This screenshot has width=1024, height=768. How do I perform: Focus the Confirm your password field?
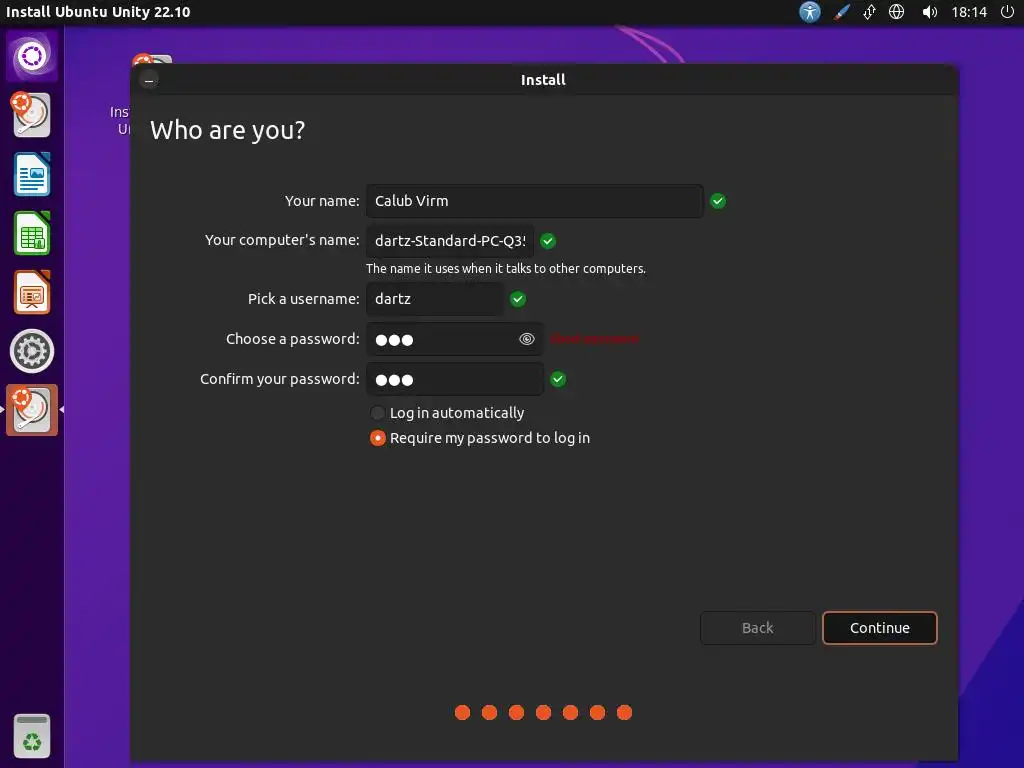tap(455, 379)
